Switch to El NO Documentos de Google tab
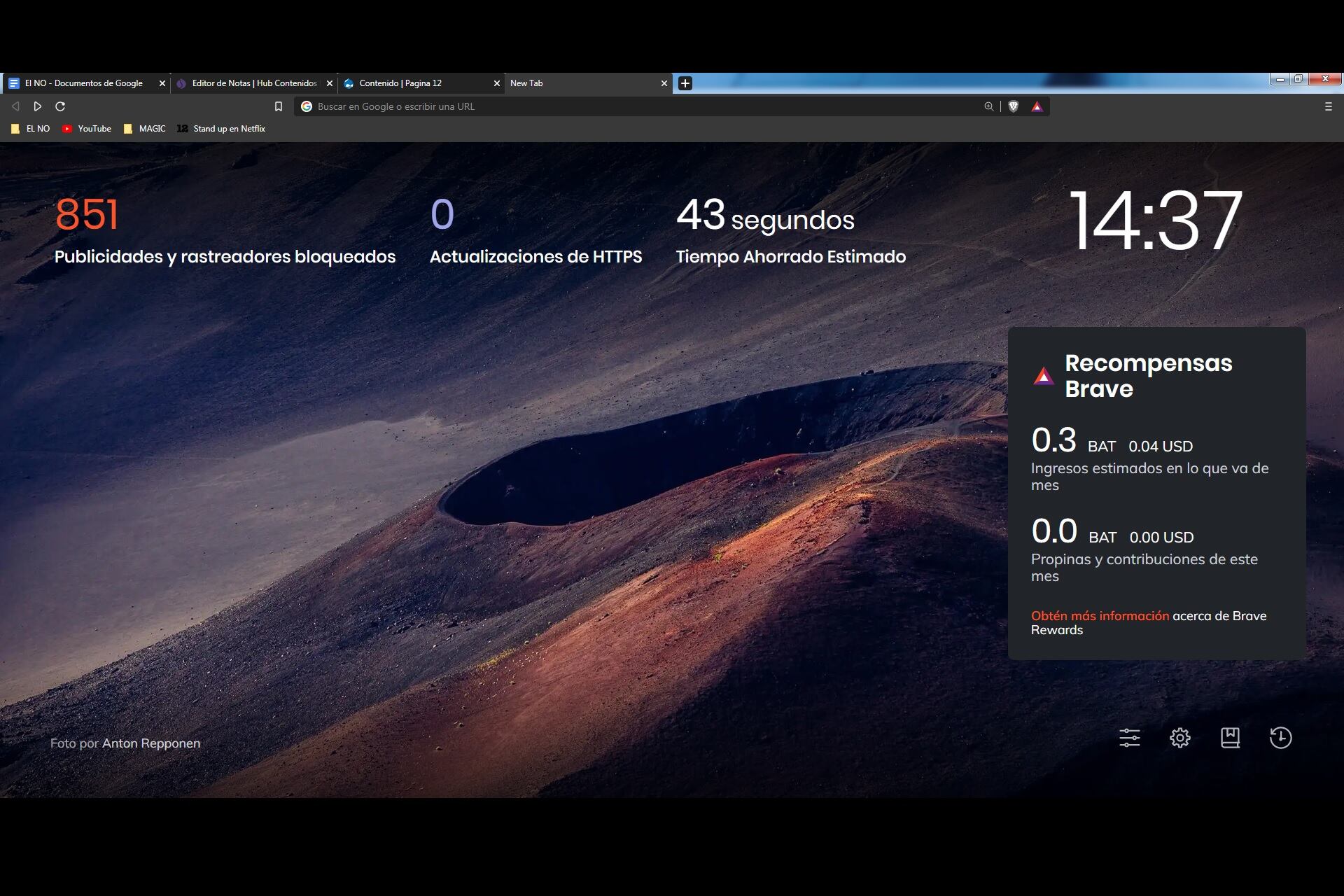This screenshot has height=896, width=1344. (x=83, y=83)
